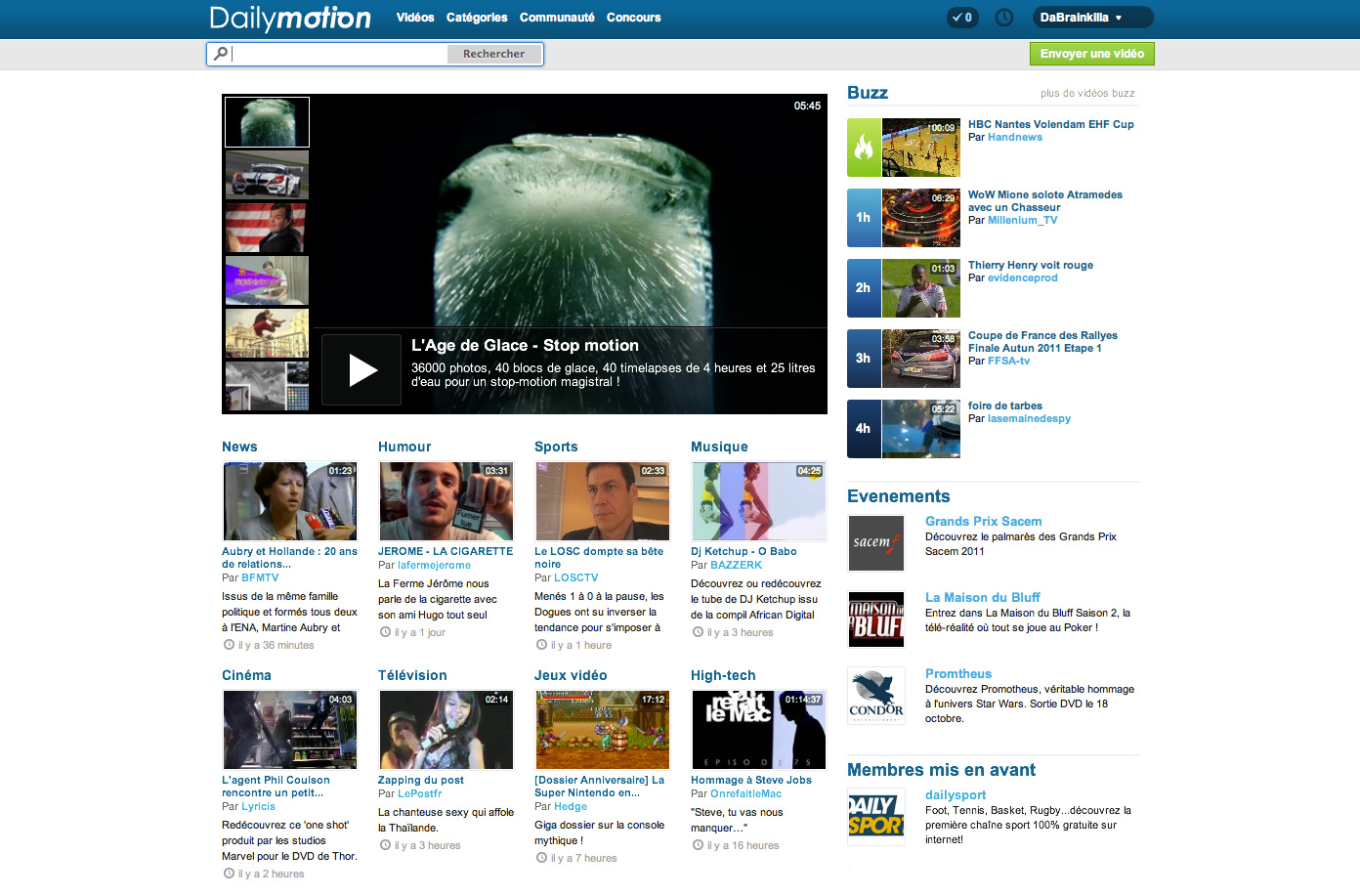
Task: Click the Dailymotion logo
Action: click(x=290, y=18)
